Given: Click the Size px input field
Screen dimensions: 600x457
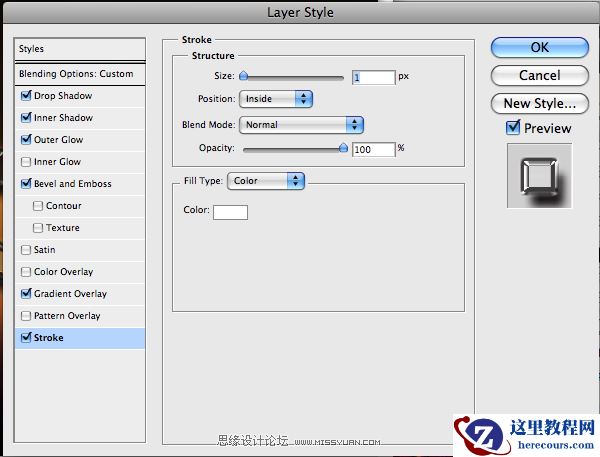Looking at the screenshot, I should point(373,77).
